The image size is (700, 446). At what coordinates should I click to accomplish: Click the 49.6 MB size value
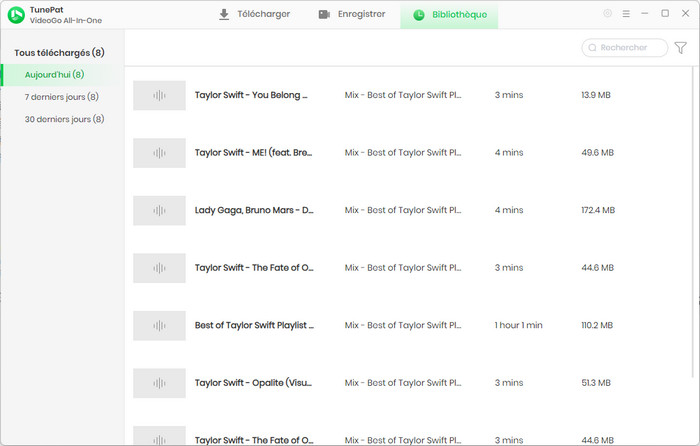(x=597, y=153)
